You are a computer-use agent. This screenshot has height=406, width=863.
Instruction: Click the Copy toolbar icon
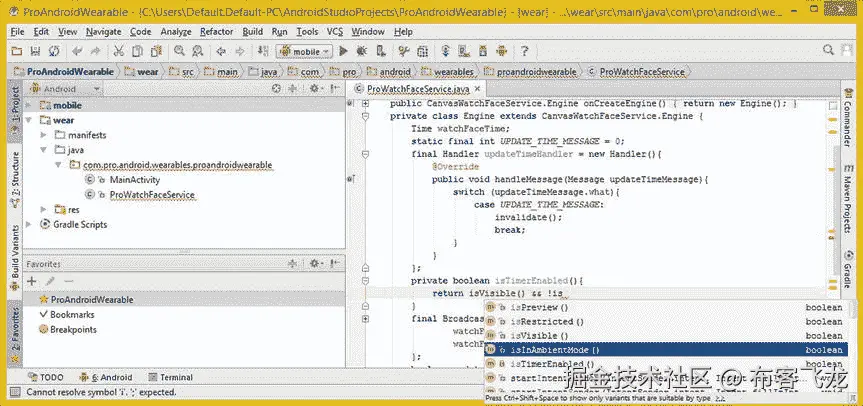point(137,51)
